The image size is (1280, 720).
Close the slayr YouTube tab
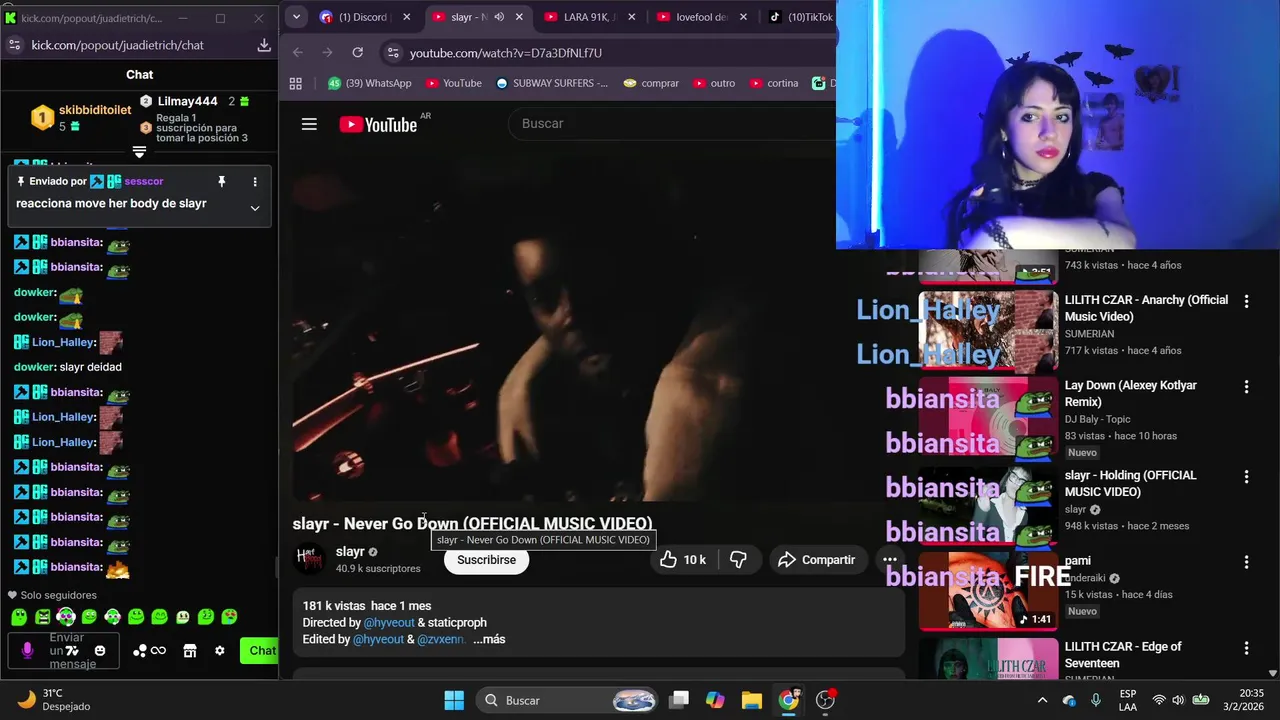(519, 17)
